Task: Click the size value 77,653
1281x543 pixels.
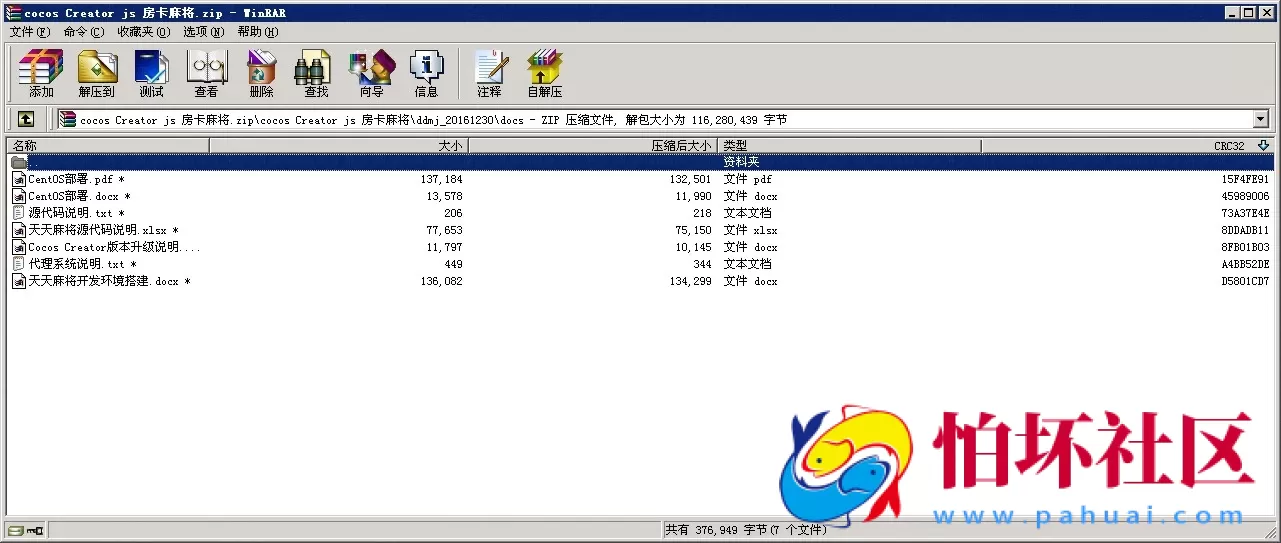Action: pos(444,230)
